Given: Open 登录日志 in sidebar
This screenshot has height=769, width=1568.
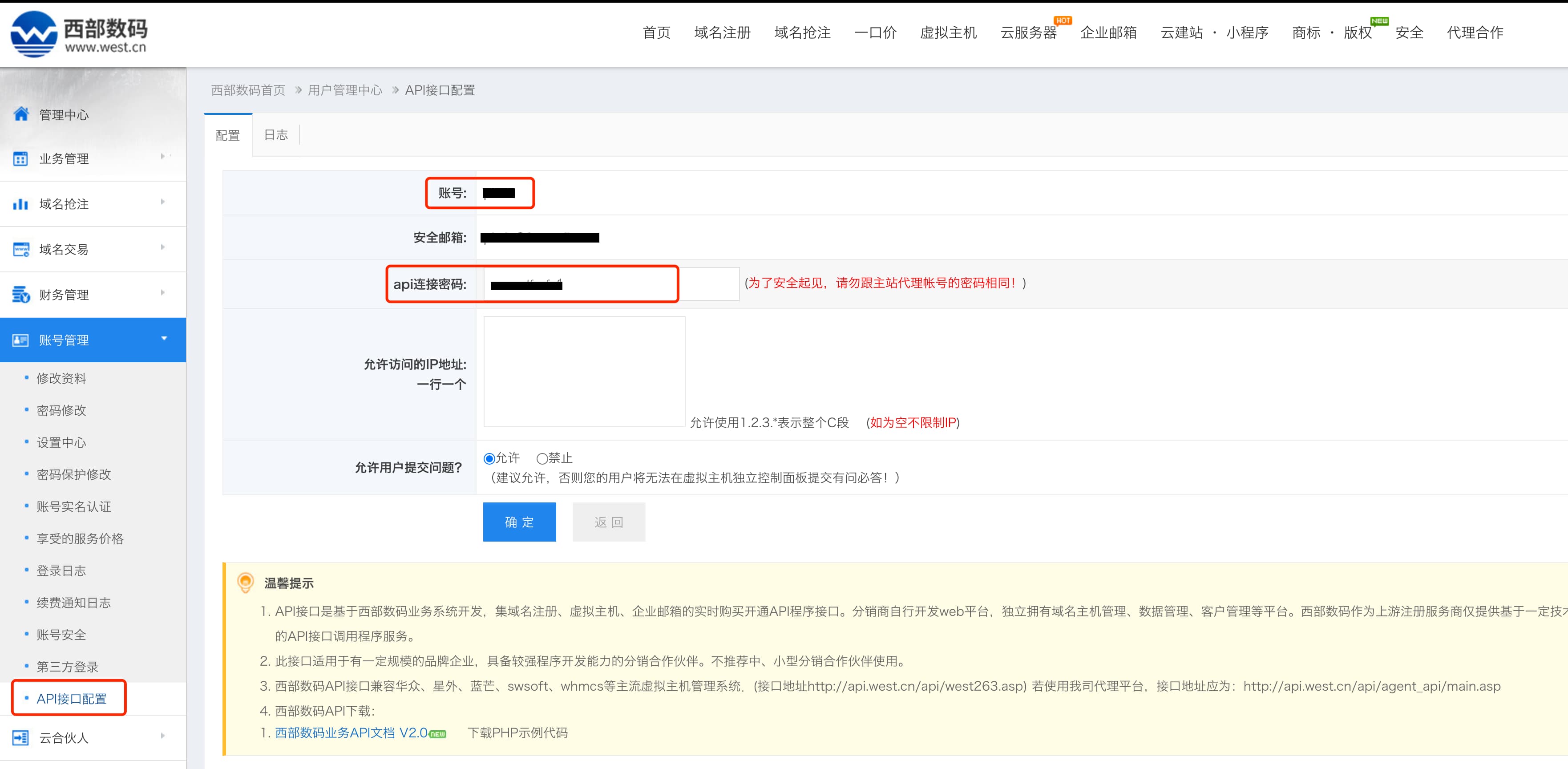Looking at the screenshot, I should point(61,571).
